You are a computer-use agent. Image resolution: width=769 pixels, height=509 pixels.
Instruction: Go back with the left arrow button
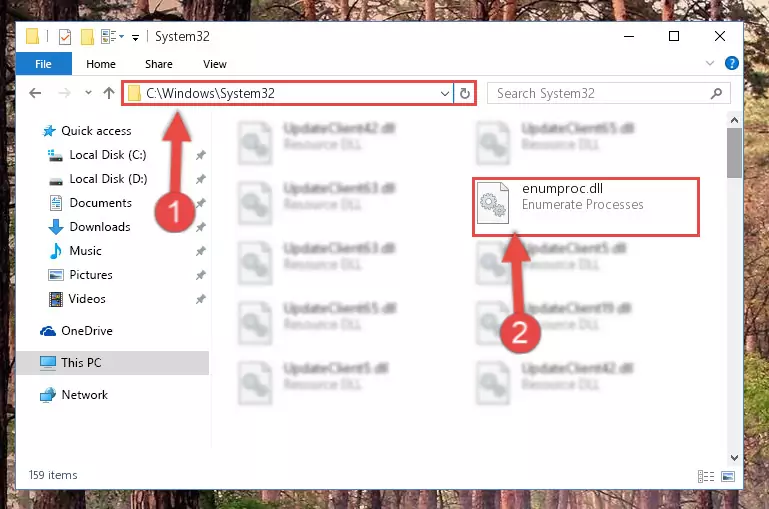pos(35,93)
